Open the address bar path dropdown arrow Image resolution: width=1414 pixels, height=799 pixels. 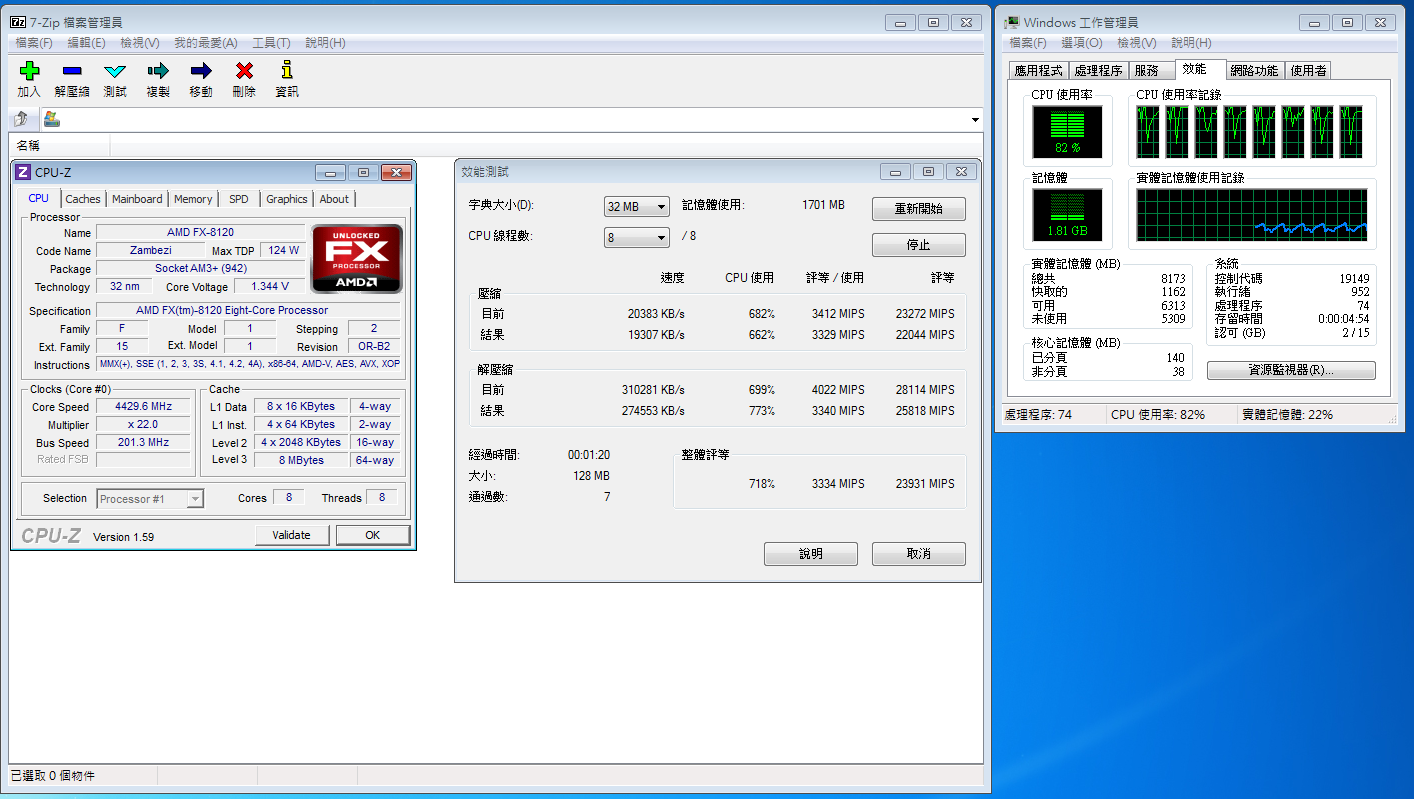coord(975,120)
